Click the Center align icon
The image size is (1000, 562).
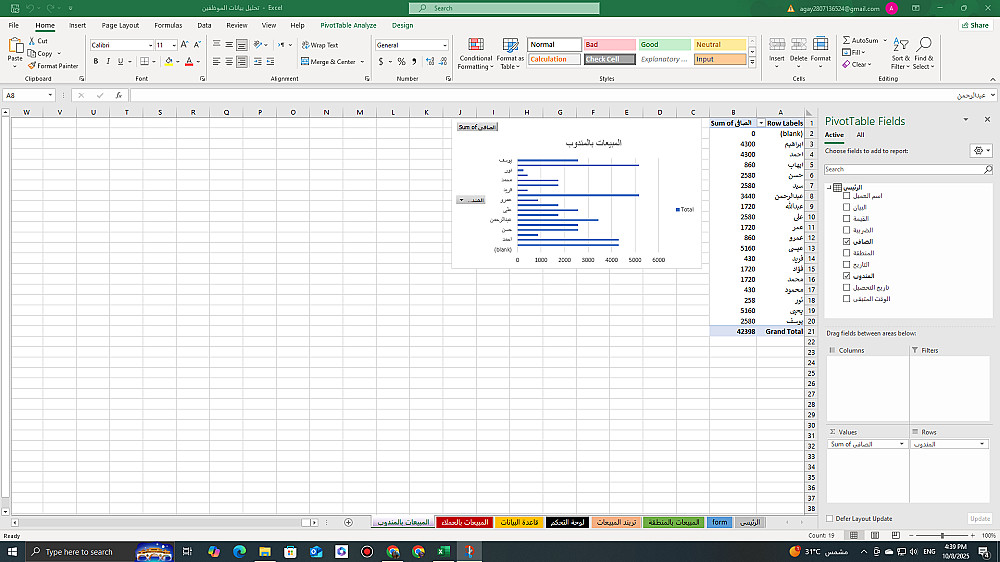point(229,62)
